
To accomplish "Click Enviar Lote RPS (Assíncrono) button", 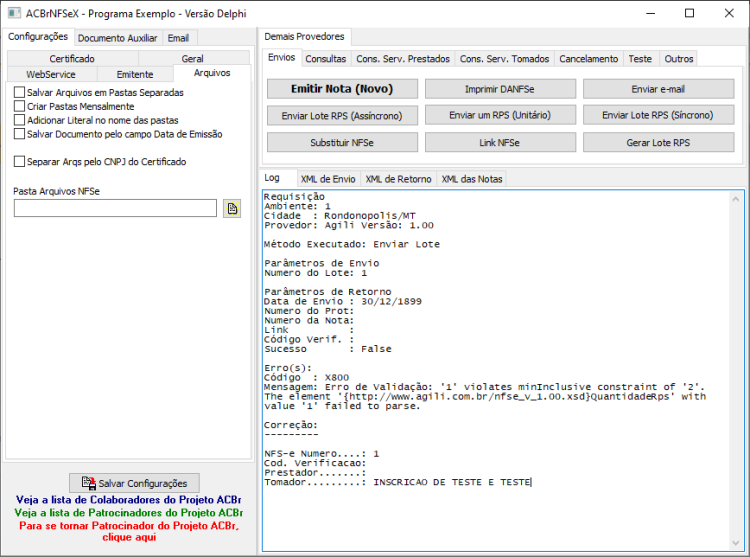I will (x=342, y=116).
